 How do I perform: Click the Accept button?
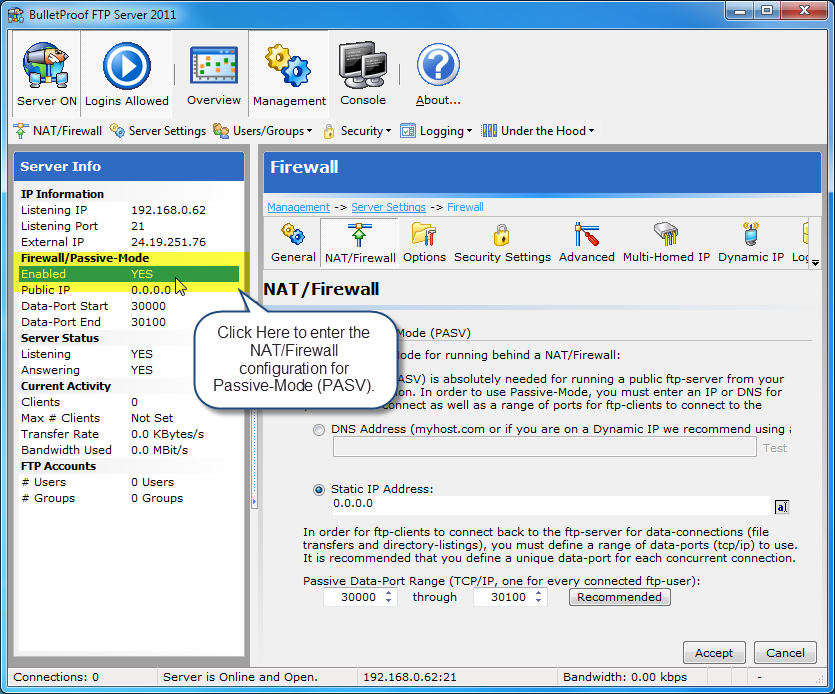pos(714,652)
